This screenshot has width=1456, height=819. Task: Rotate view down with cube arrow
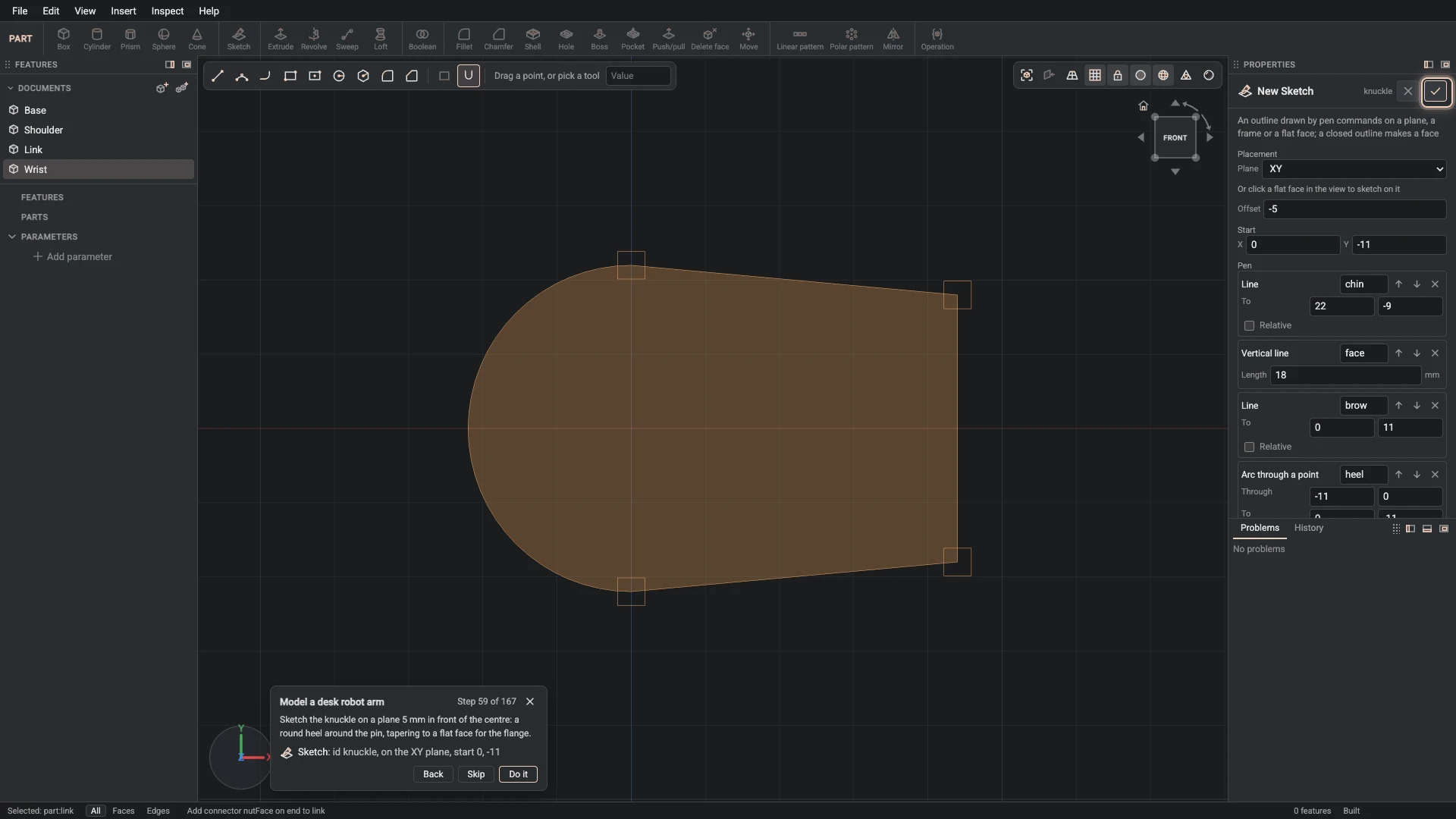(1175, 172)
